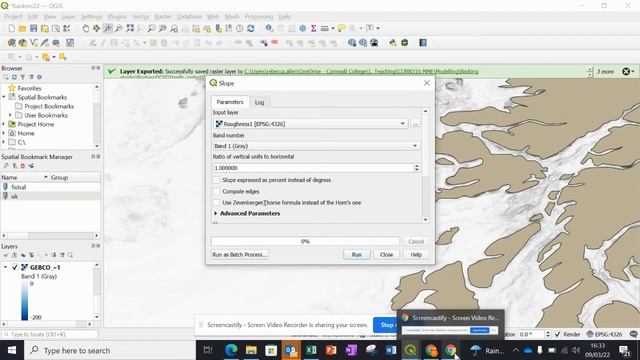Click the Map Tips icon
Screen dimensions: 640x360
click(x=341, y=28)
